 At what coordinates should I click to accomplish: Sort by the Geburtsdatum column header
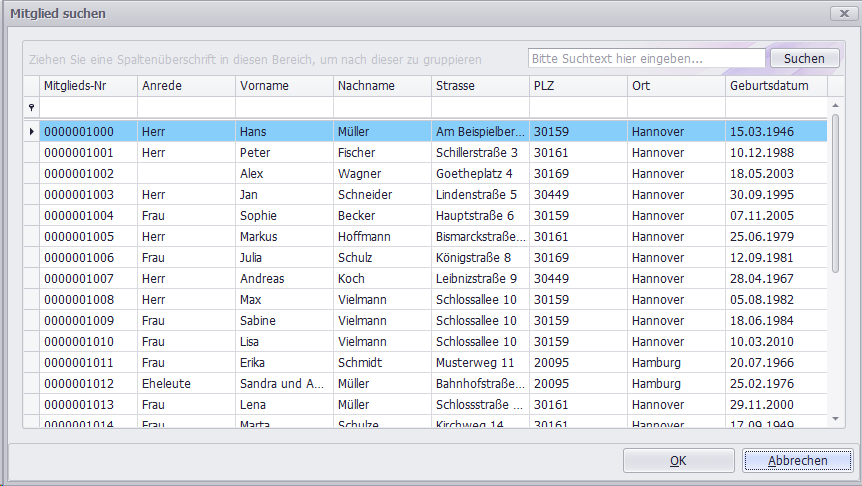click(x=776, y=86)
